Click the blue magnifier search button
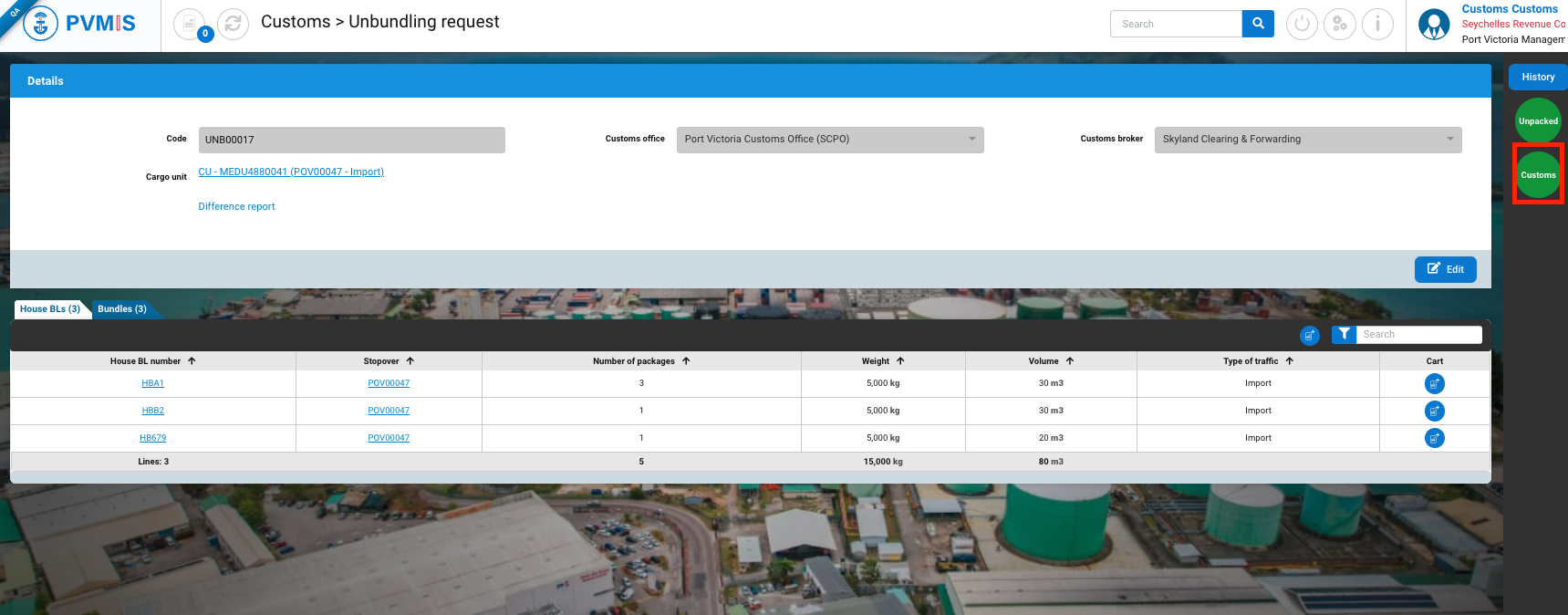This screenshot has height=615, width=1568. coord(1258,24)
